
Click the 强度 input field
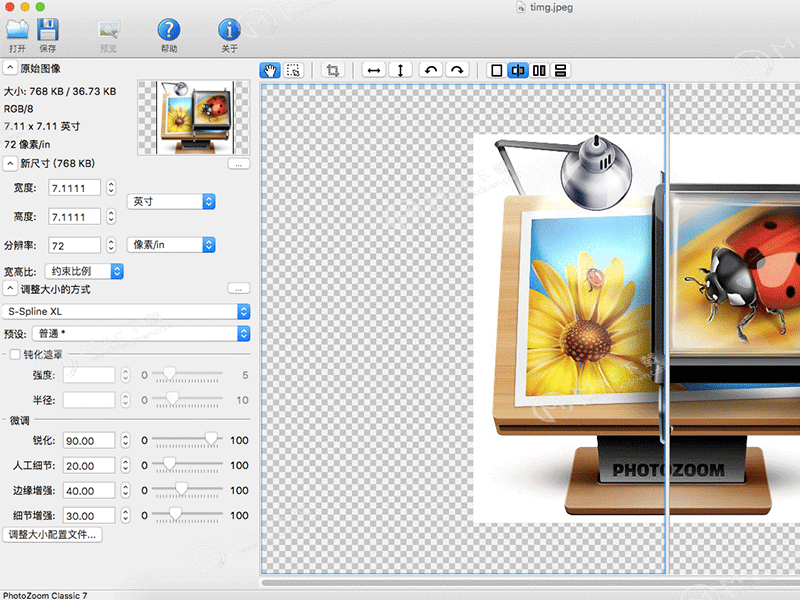89,375
